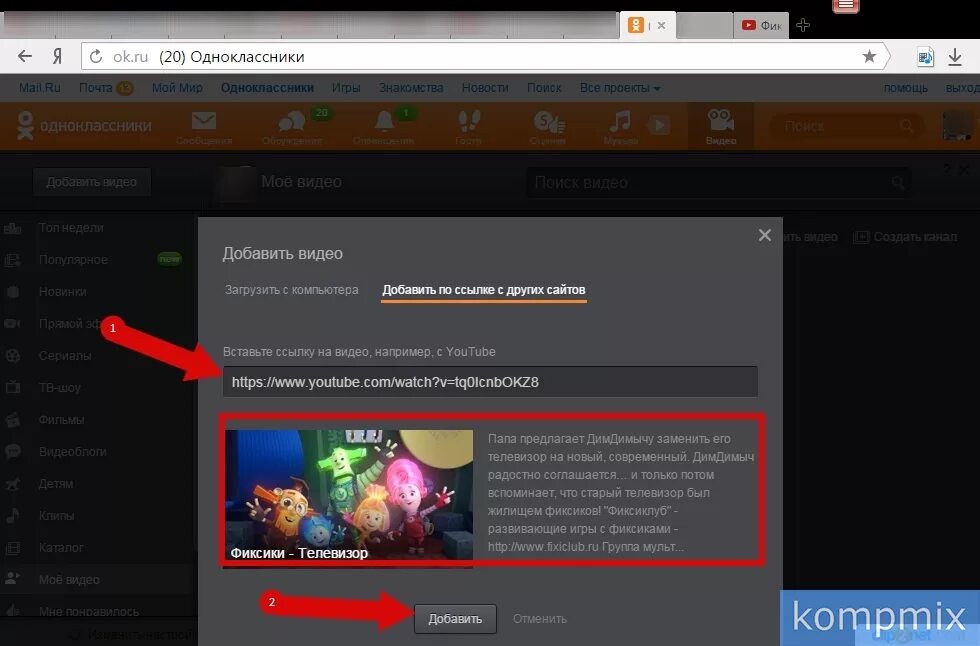Open Игры in the Mail.Ru bar
The image size is (980, 646).
coord(346,88)
